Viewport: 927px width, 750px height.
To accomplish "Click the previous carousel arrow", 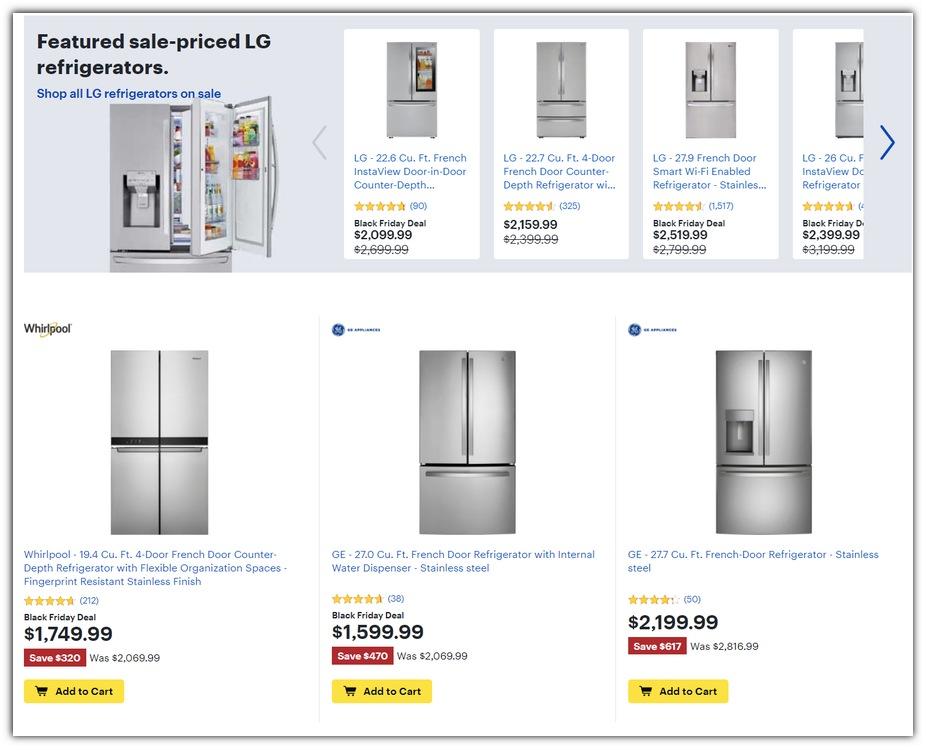I will (320, 143).
